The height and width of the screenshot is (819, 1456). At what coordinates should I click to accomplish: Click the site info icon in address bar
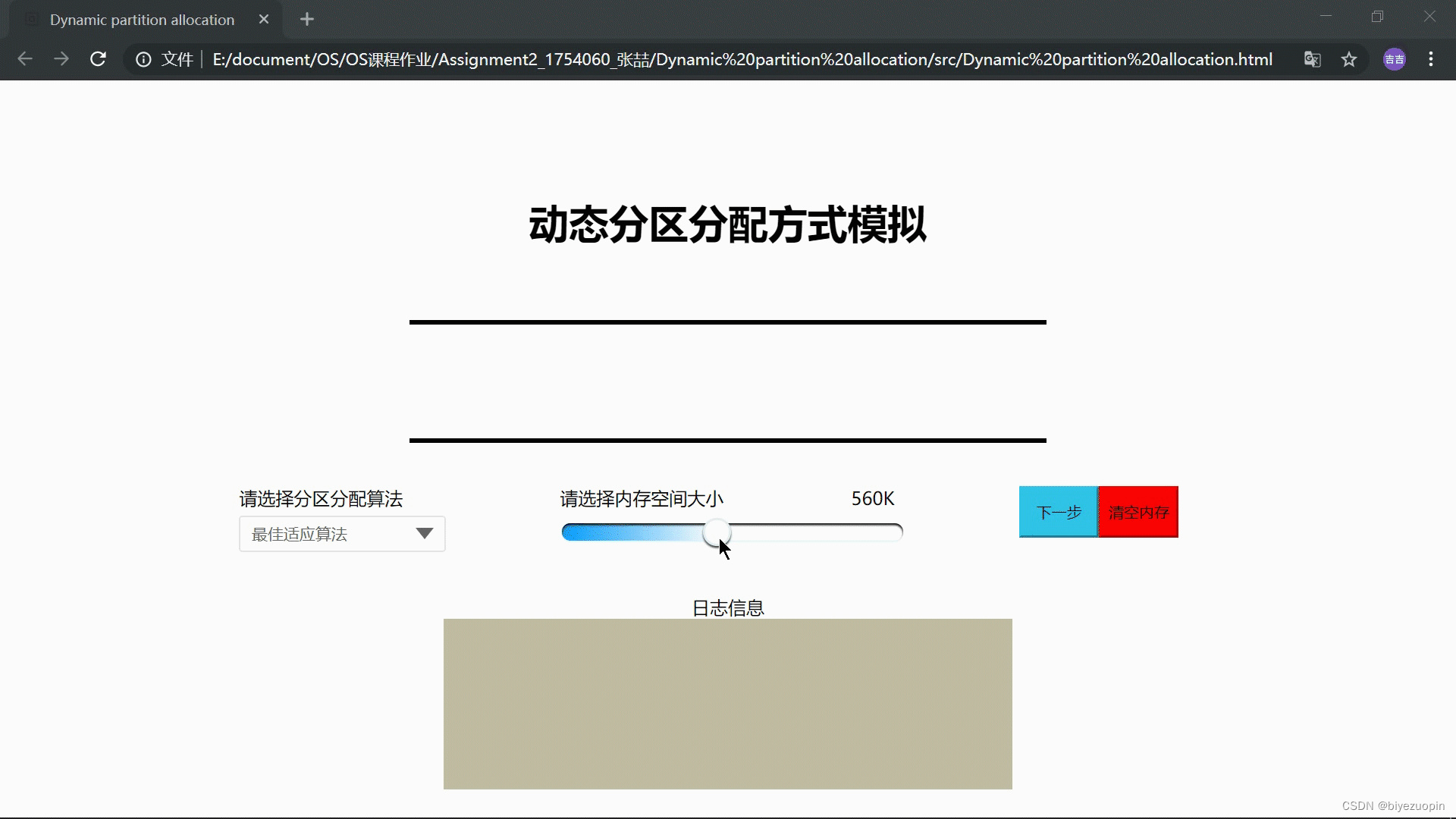click(143, 59)
